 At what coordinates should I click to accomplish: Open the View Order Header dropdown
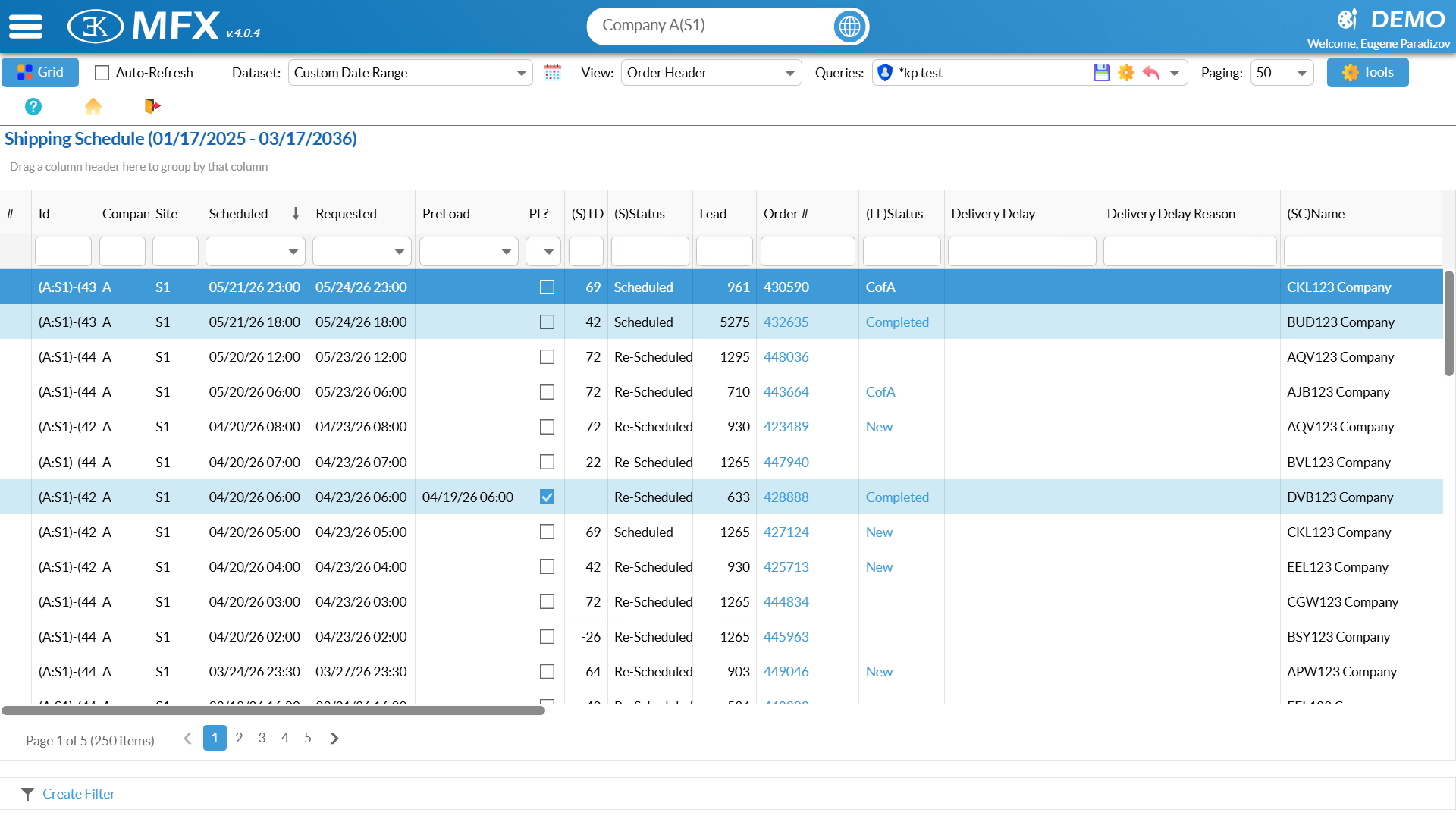click(x=711, y=73)
